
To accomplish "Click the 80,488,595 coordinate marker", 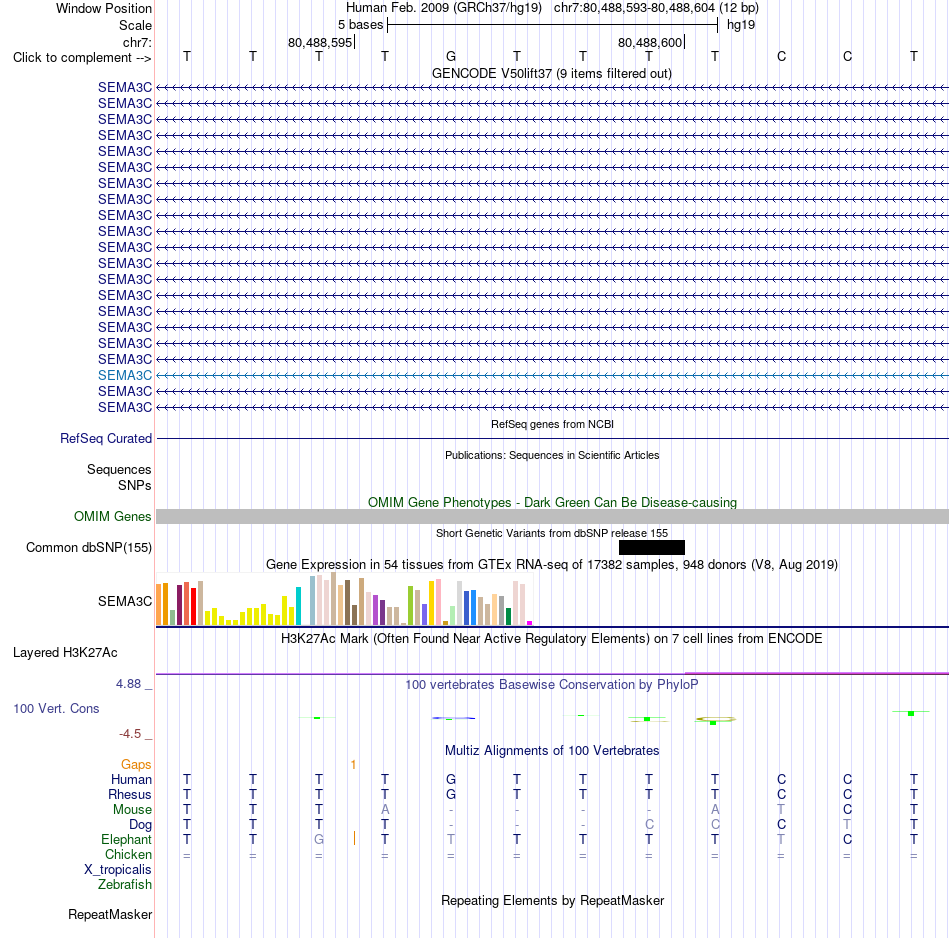I will tap(320, 42).
